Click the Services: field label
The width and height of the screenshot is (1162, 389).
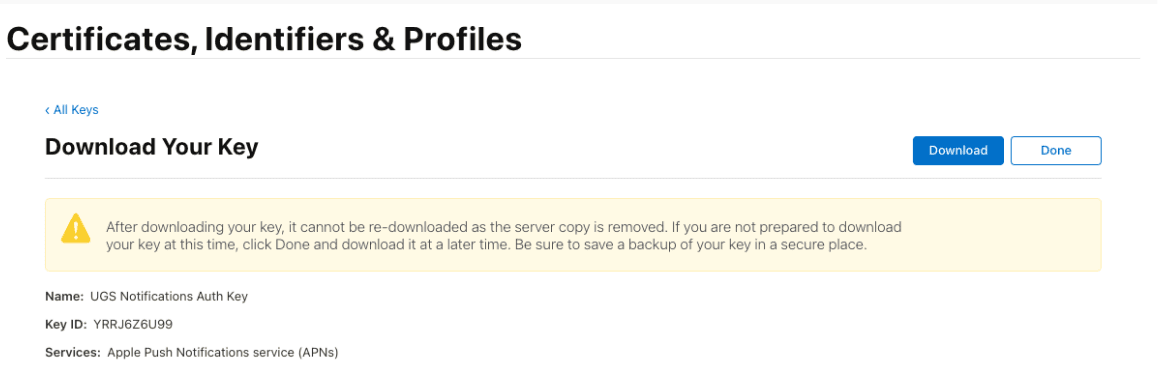click(73, 353)
